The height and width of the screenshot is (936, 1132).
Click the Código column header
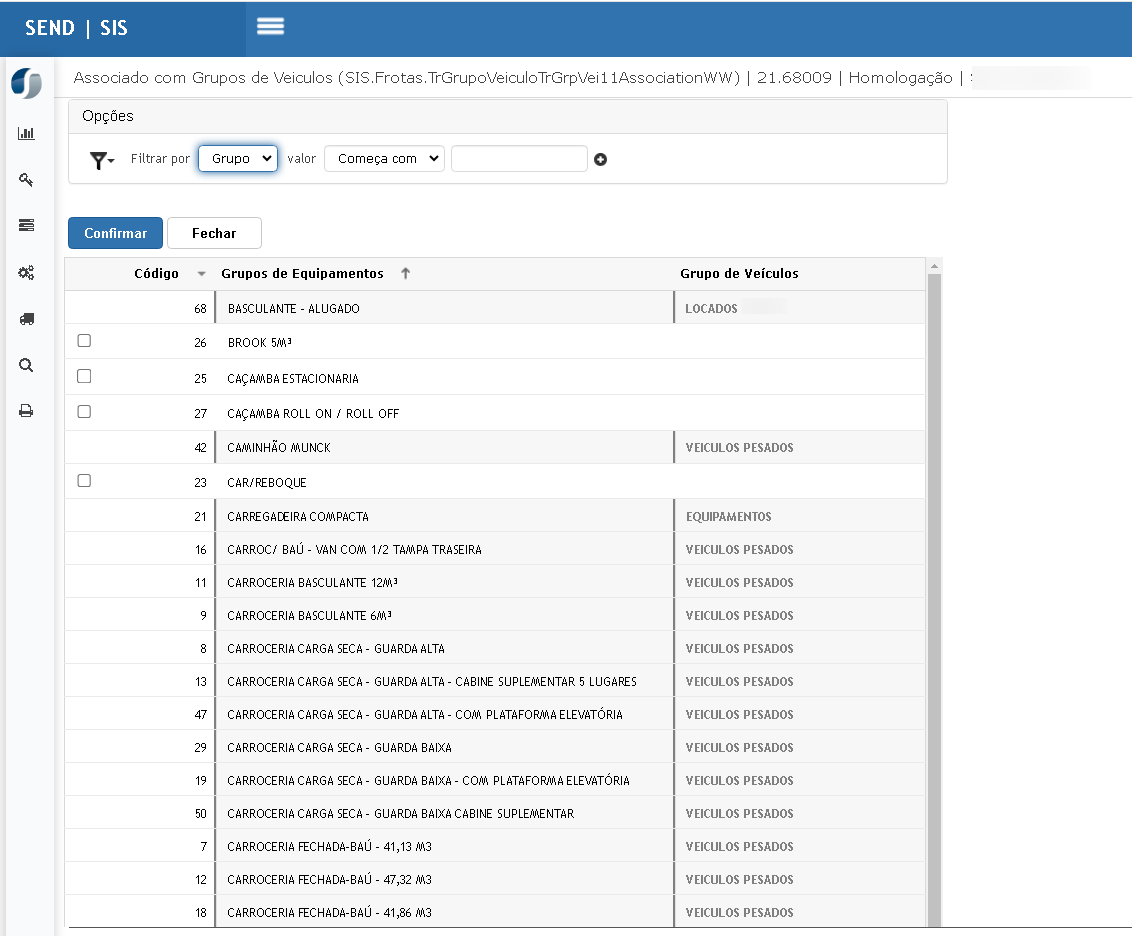pyautogui.click(x=156, y=274)
